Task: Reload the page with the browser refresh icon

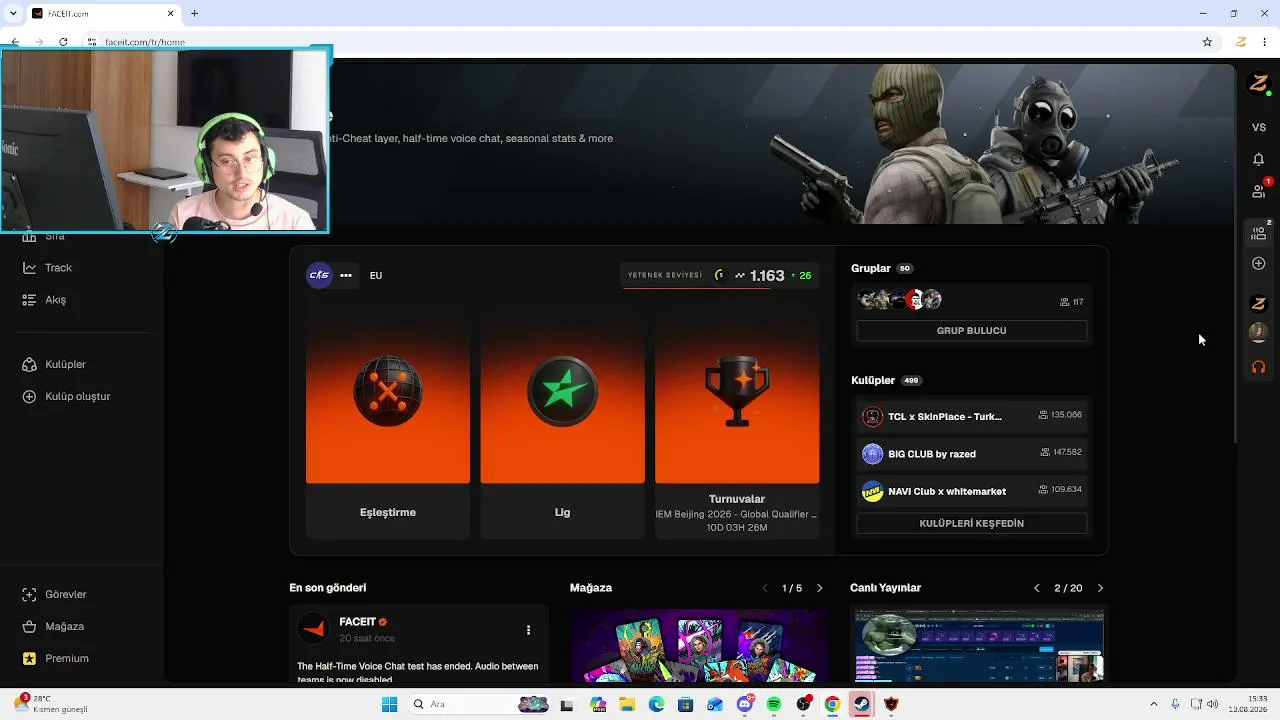Action: [63, 42]
